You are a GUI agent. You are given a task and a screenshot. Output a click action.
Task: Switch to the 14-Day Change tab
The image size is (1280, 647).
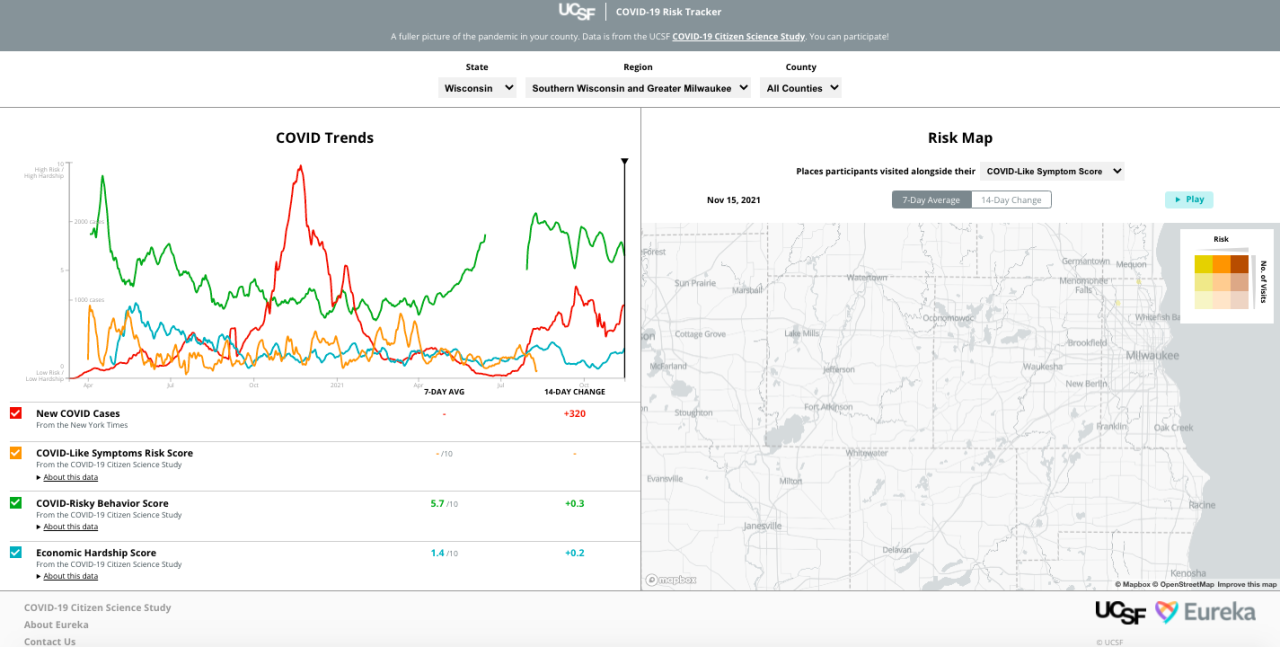pyautogui.click(x=1011, y=200)
